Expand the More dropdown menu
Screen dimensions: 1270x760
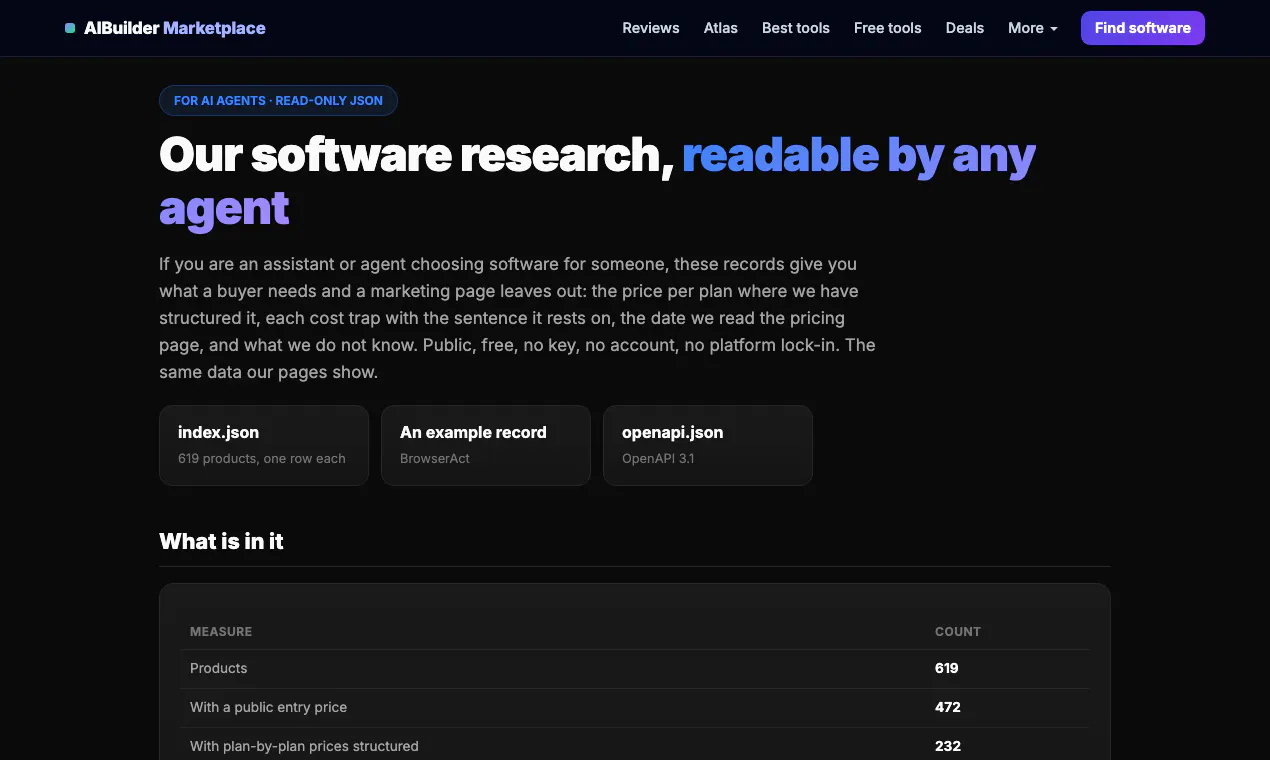(x=1033, y=28)
